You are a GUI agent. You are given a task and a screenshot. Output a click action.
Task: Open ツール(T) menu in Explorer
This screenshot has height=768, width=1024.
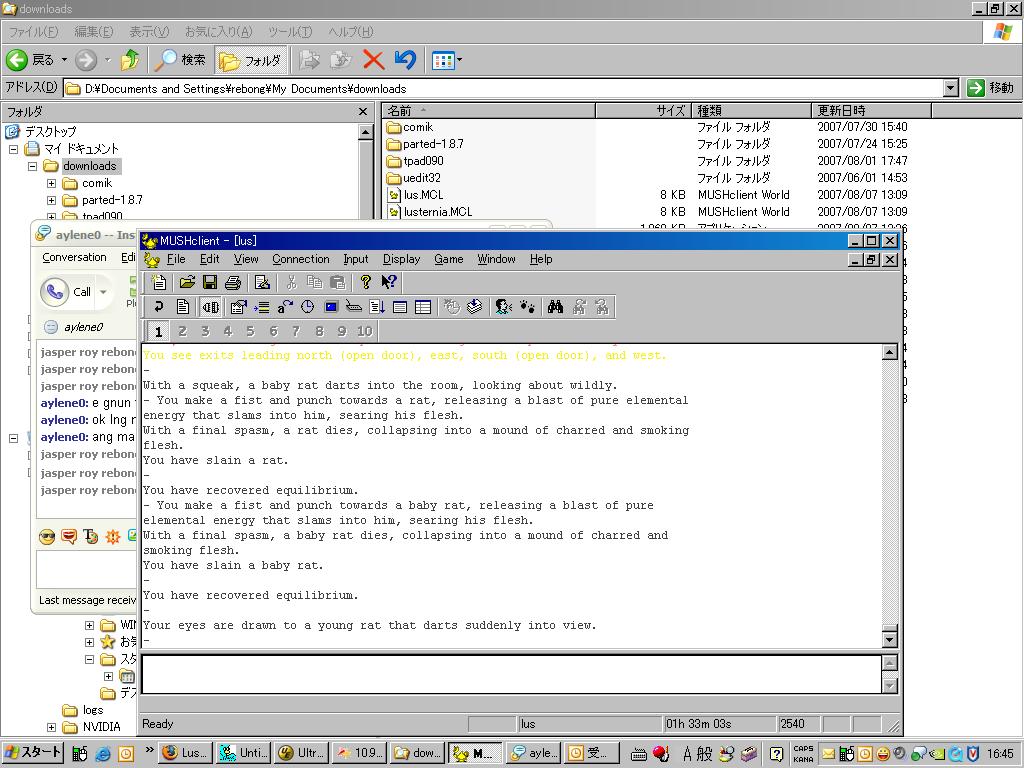pyautogui.click(x=290, y=32)
